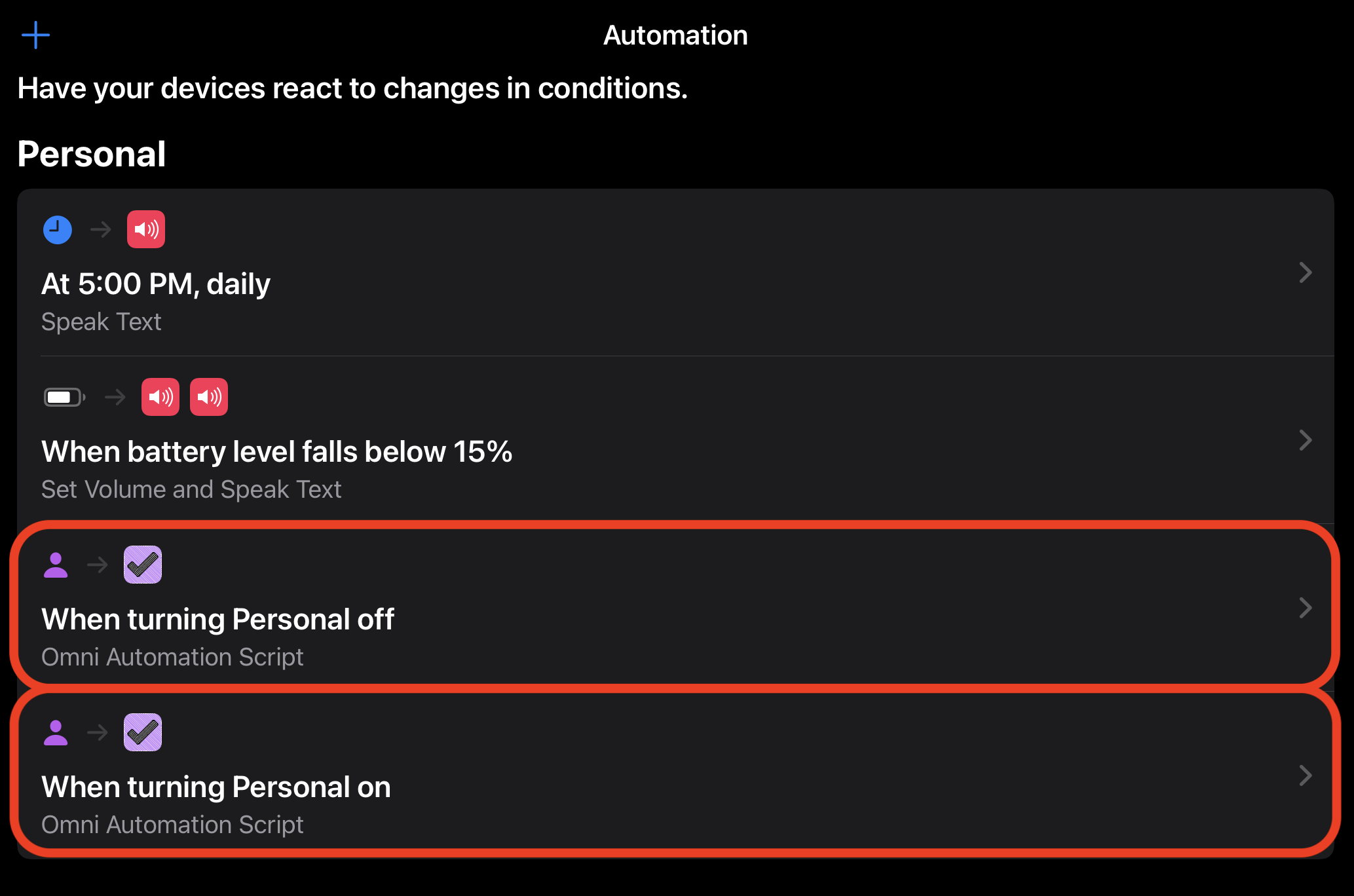1354x896 pixels.
Task: Click OmniFocus checkmark icon for Personal off
Action: click(x=143, y=565)
